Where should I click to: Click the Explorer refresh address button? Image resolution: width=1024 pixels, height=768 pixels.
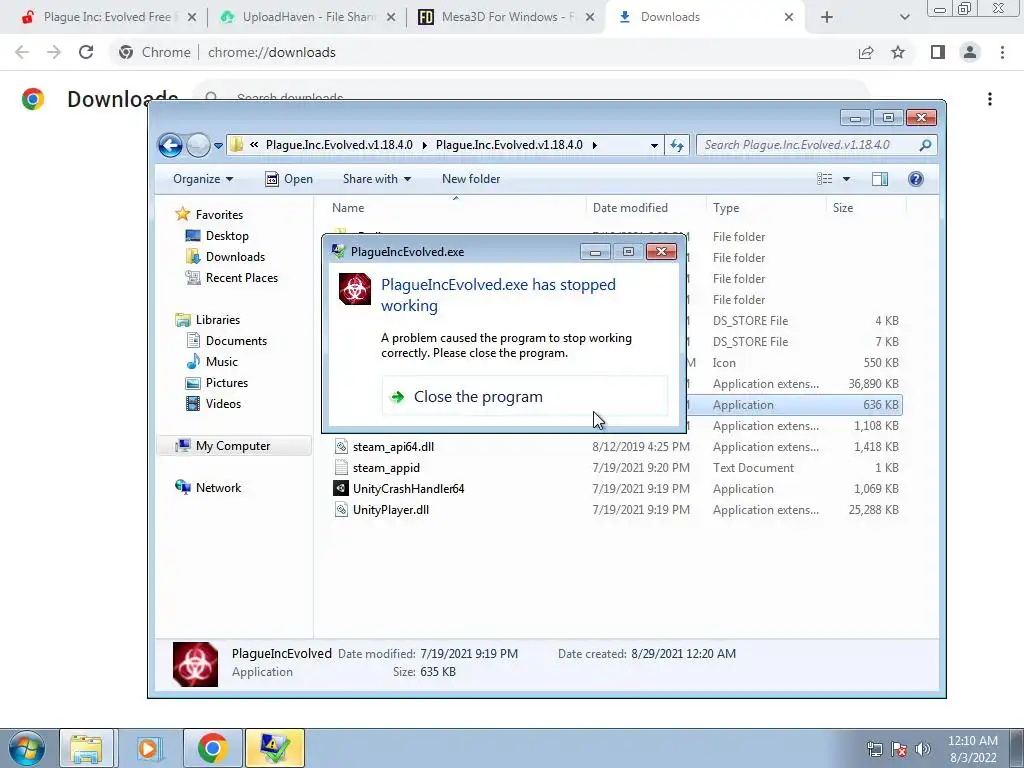tap(677, 146)
